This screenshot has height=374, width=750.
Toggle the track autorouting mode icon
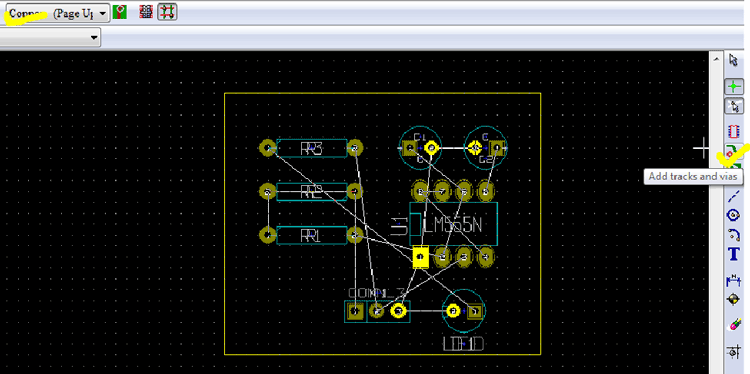pos(167,12)
